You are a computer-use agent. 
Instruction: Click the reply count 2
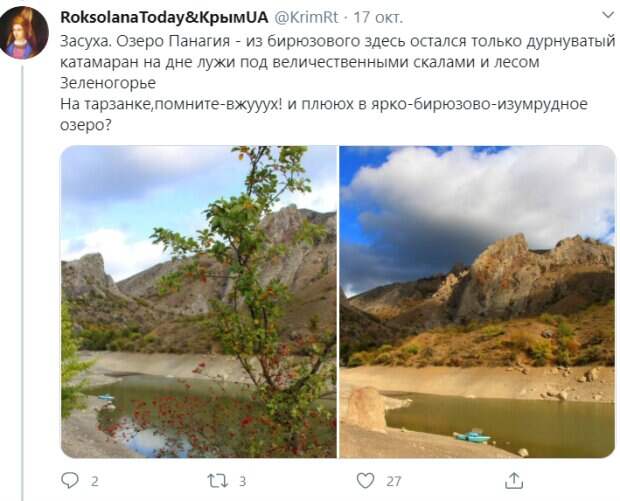(x=95, y=481)
